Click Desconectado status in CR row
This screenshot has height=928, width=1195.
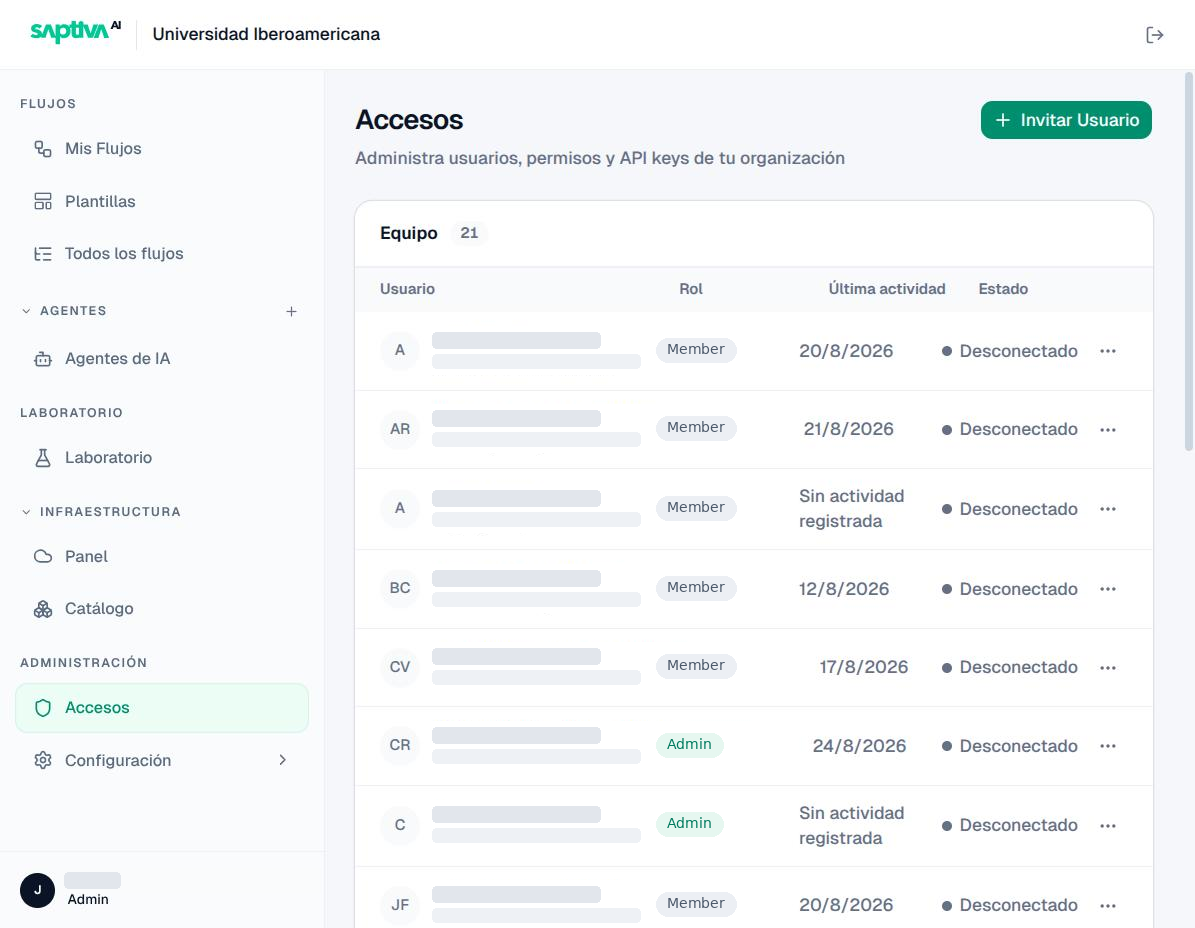(x=1010, y=746)
